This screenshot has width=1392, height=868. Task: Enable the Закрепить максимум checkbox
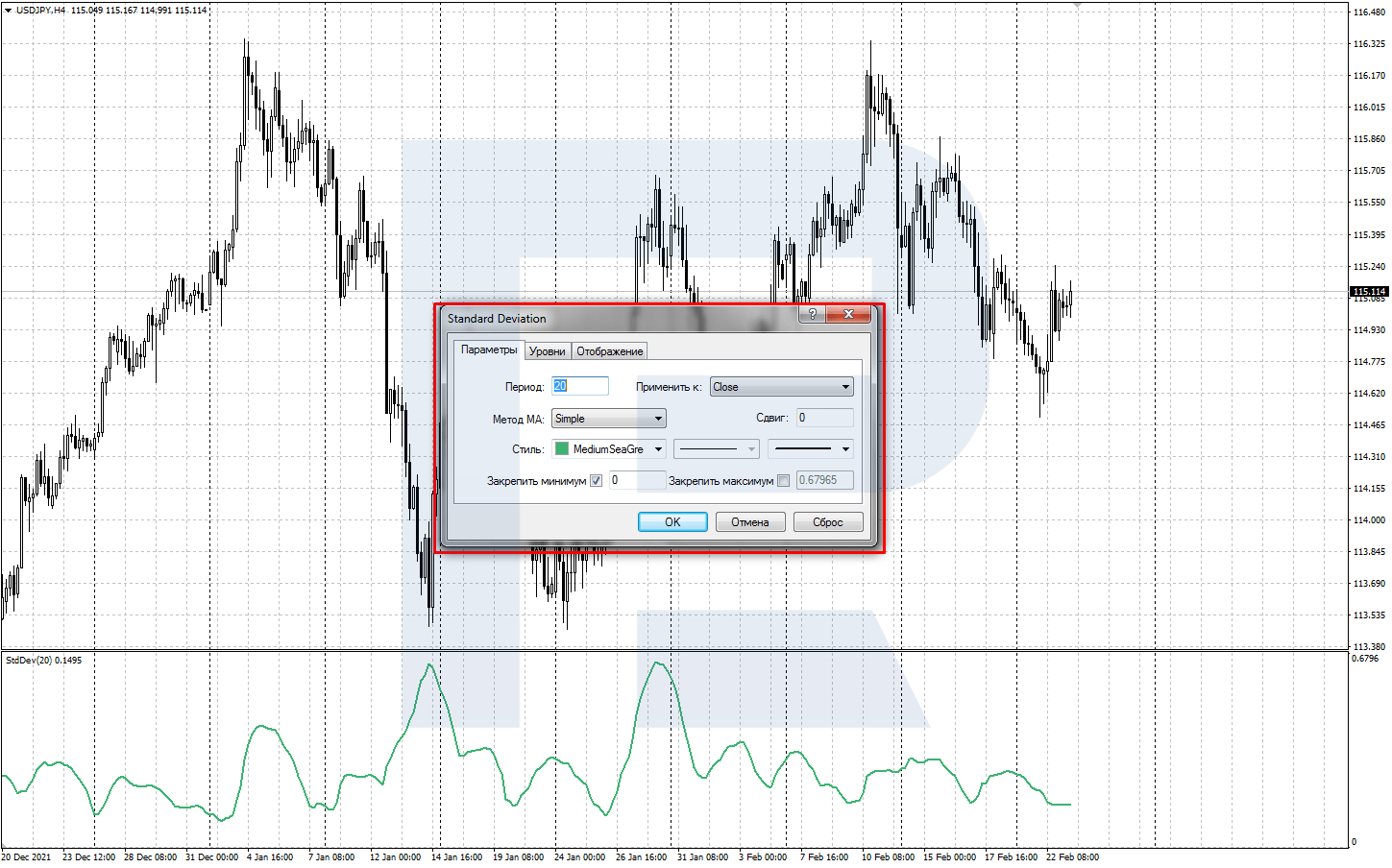(x=784, y=480)
